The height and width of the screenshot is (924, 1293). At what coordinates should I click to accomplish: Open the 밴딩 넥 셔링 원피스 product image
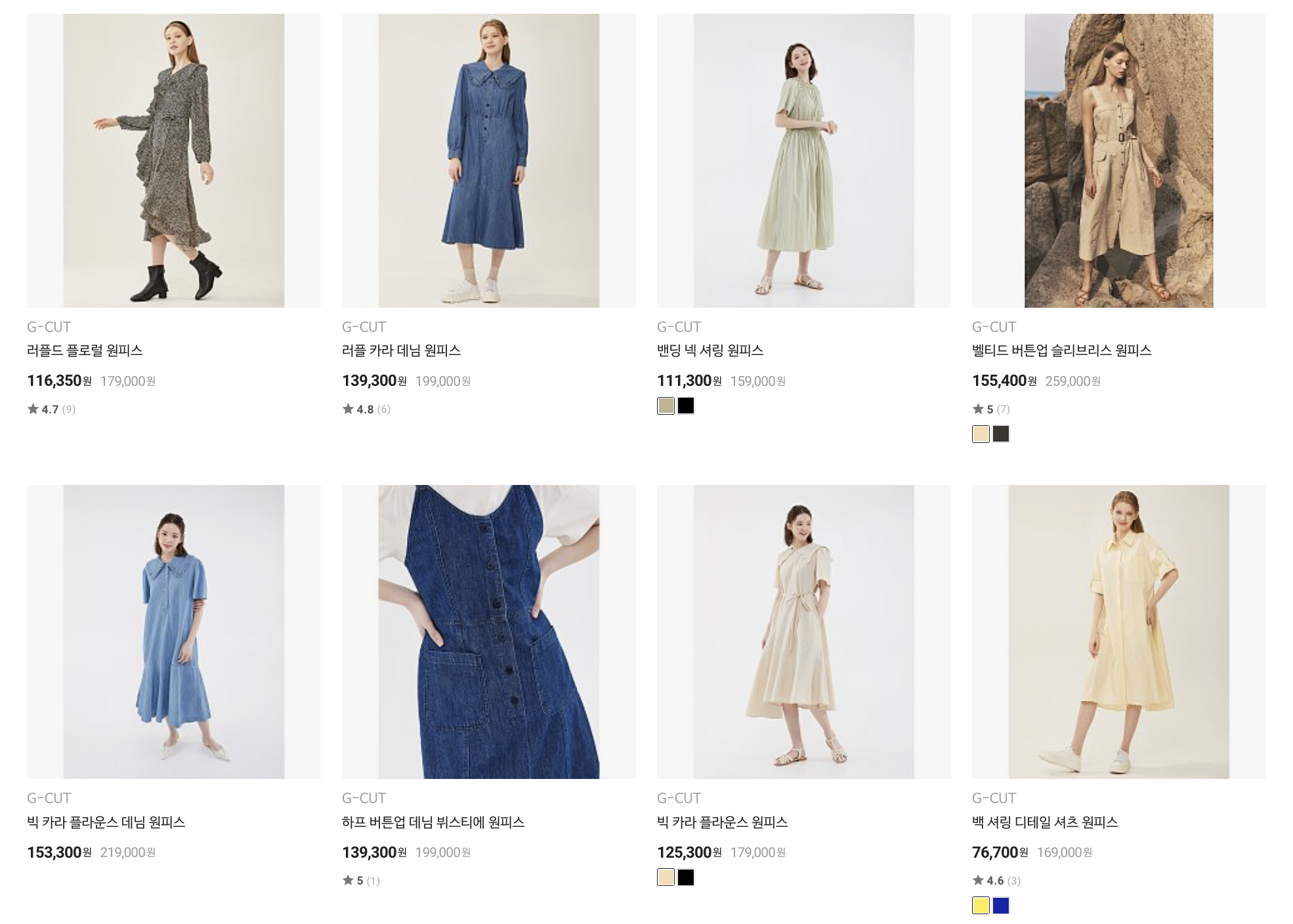coord(804,161)
